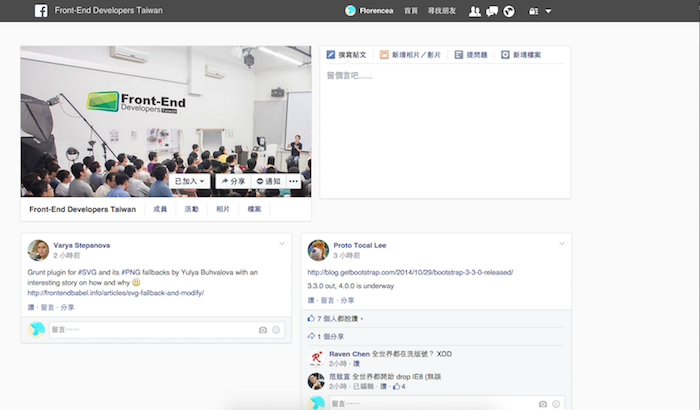
Task: Open the three-dot more options button
Action: point(293,181)
